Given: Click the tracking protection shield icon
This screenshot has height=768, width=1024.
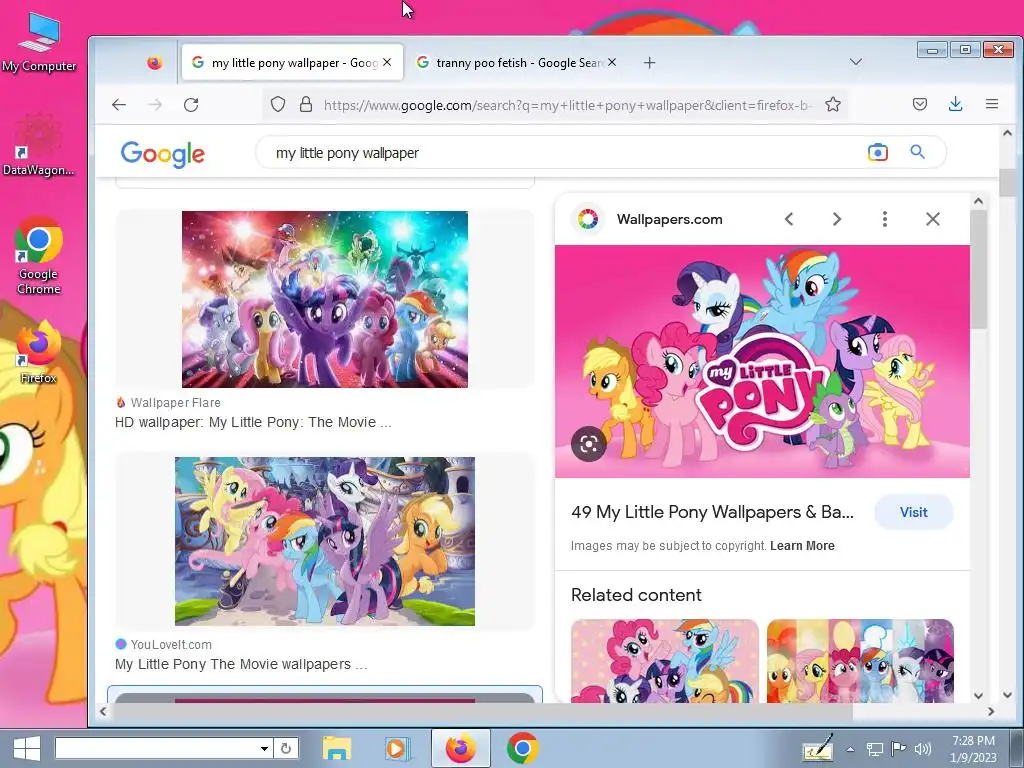Looking at the screenshot, I should (x=278, y=104).
